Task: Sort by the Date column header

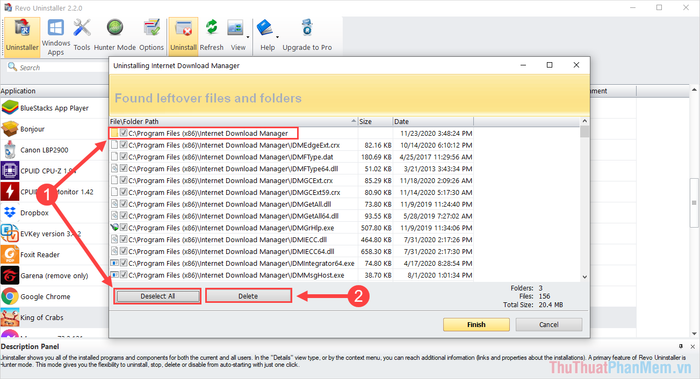Action: click(433, 121)
